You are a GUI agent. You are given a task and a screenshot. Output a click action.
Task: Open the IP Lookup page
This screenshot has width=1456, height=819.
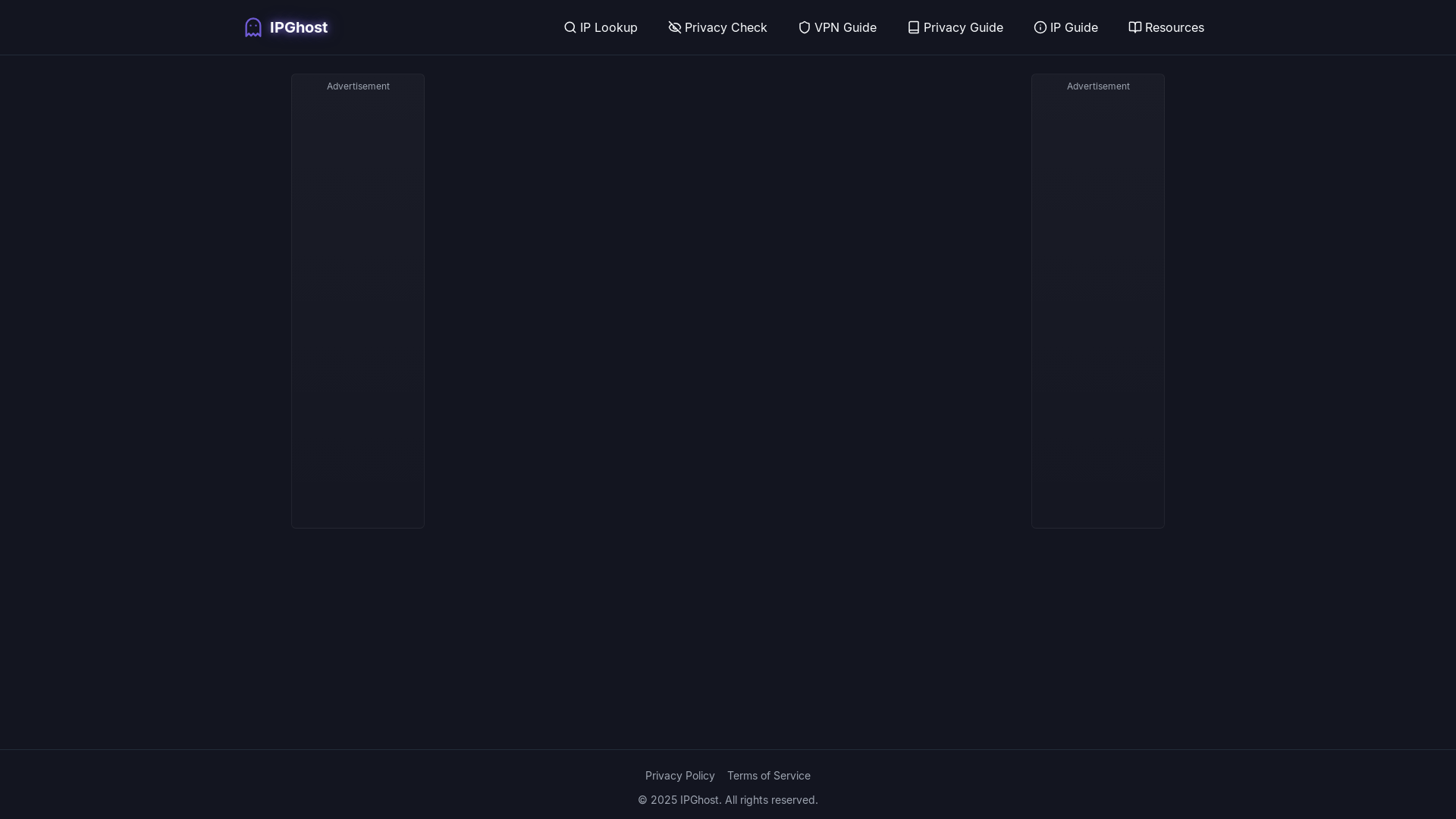pos(601,27)
